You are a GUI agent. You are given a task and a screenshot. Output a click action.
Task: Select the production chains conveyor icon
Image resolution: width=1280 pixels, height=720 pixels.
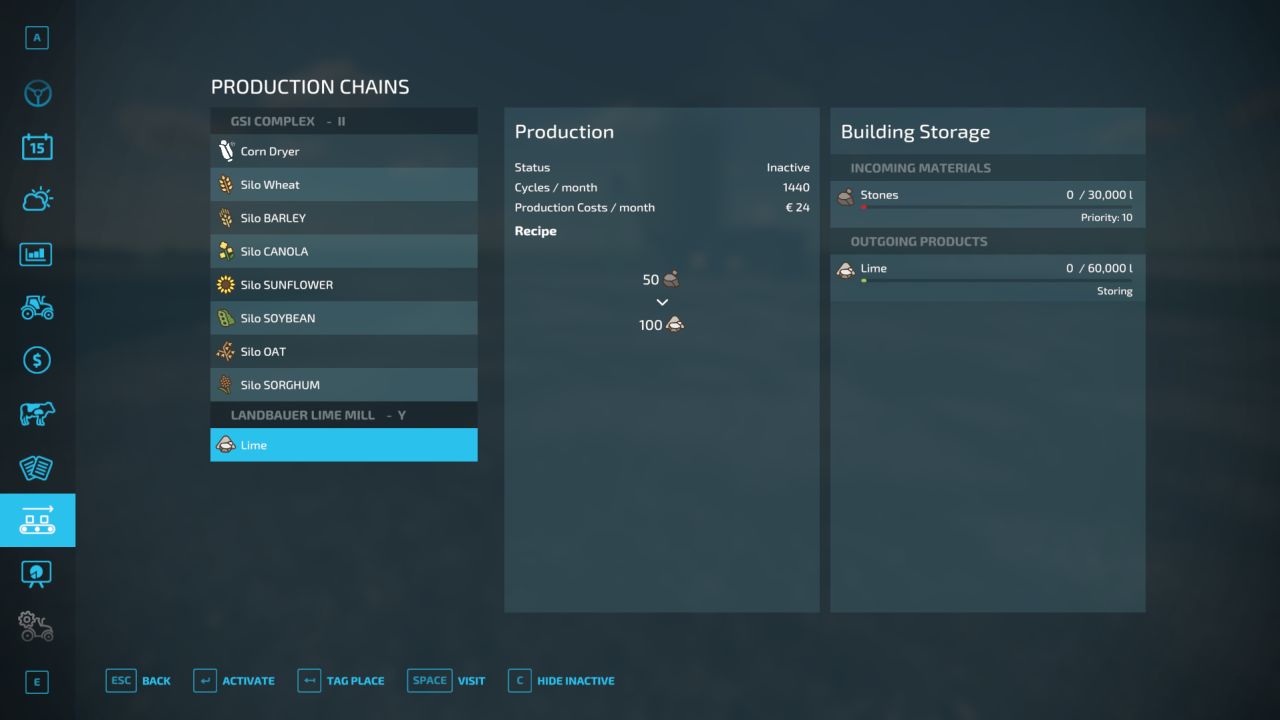pyautogui.click(x=37, y=520)
